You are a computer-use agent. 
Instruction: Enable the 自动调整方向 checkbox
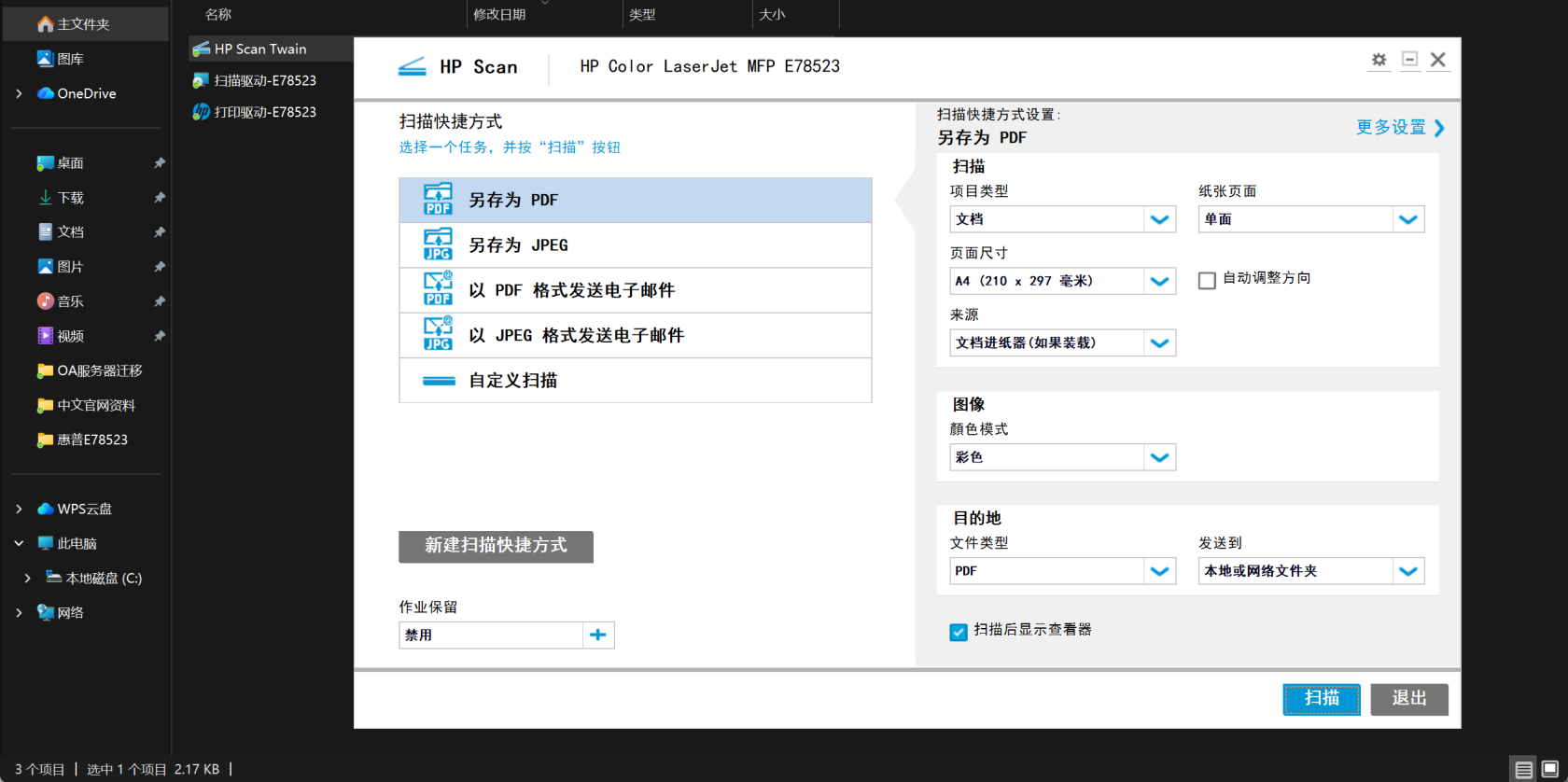1207,280
